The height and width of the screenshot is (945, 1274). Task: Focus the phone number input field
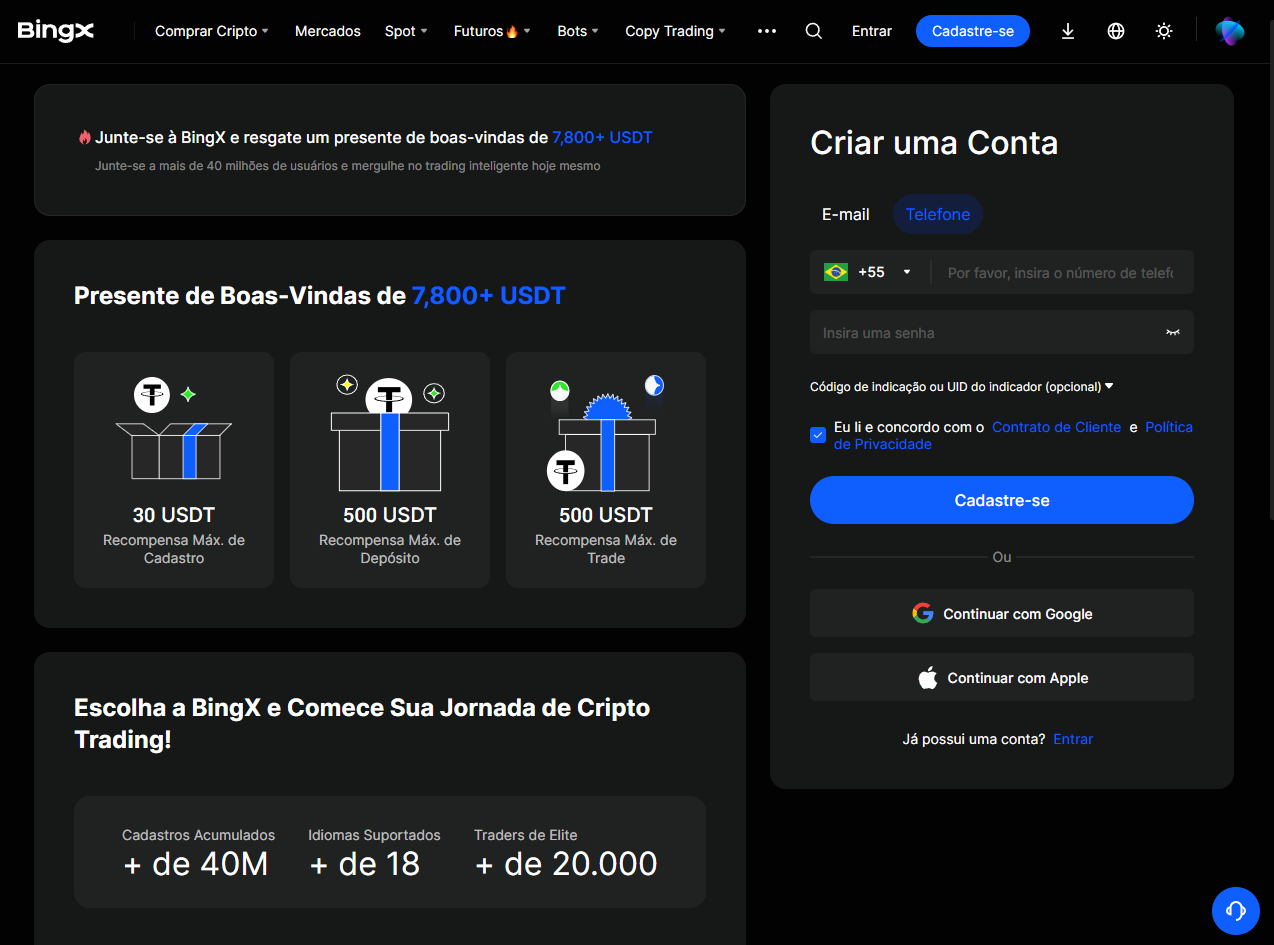pyautogui.click(x=1060, y=272)
